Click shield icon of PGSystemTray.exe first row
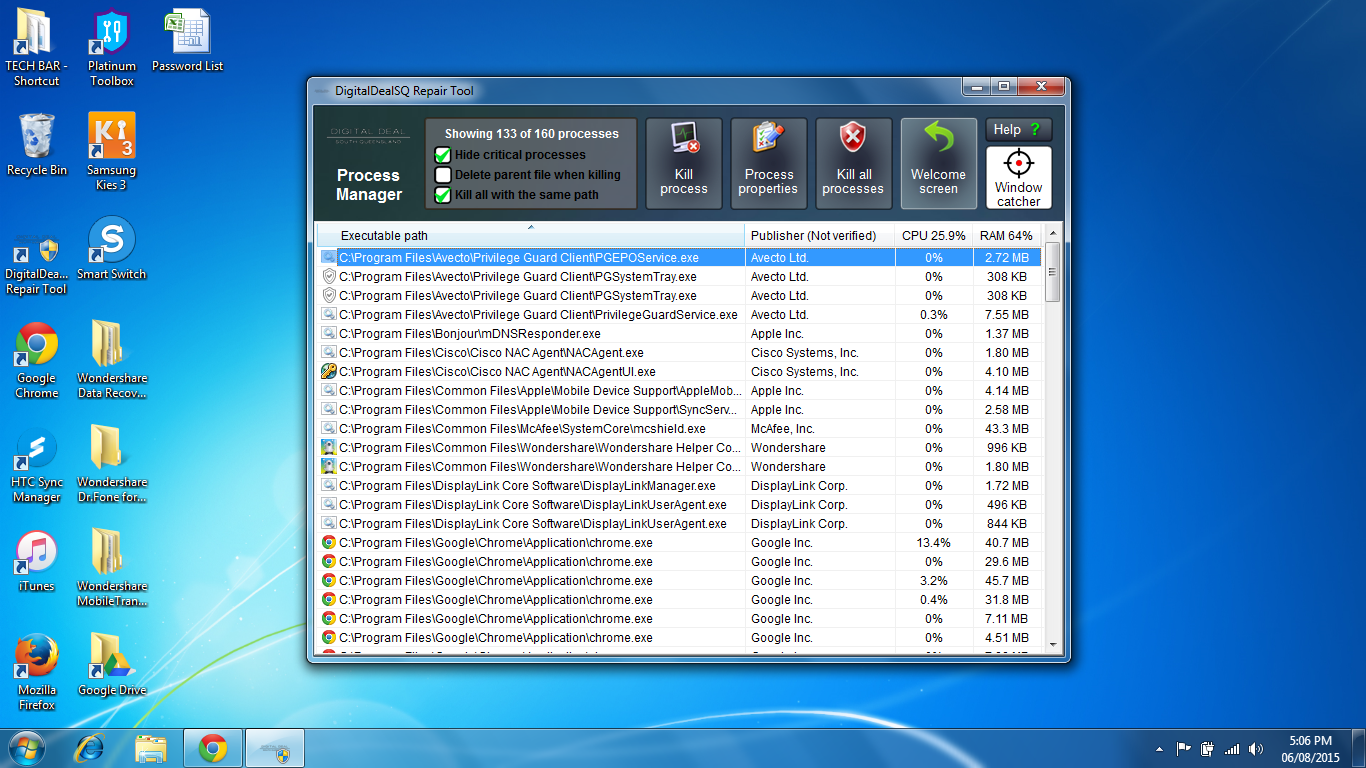 pos(328,277)
